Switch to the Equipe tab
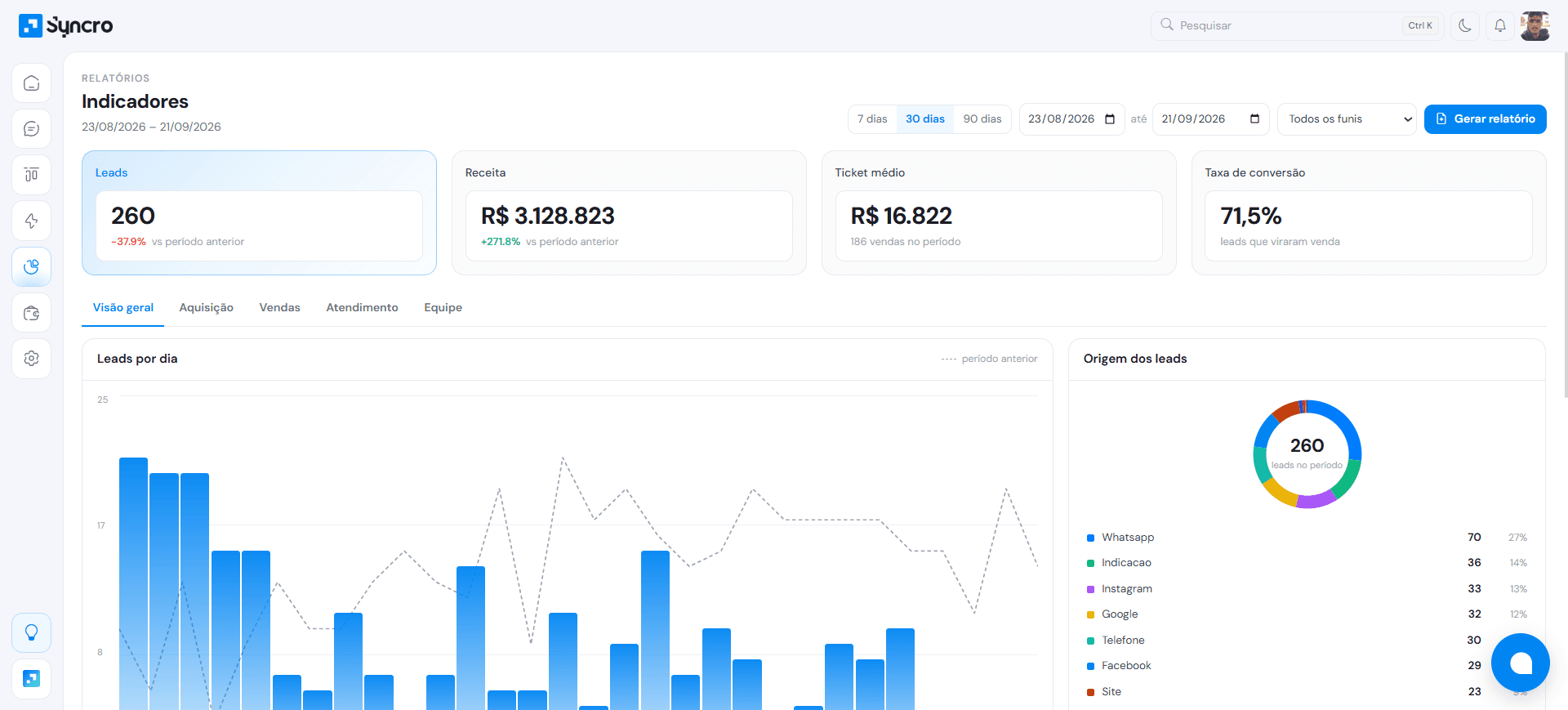Viewport: 1568px width, 710px height. point(443,308)
